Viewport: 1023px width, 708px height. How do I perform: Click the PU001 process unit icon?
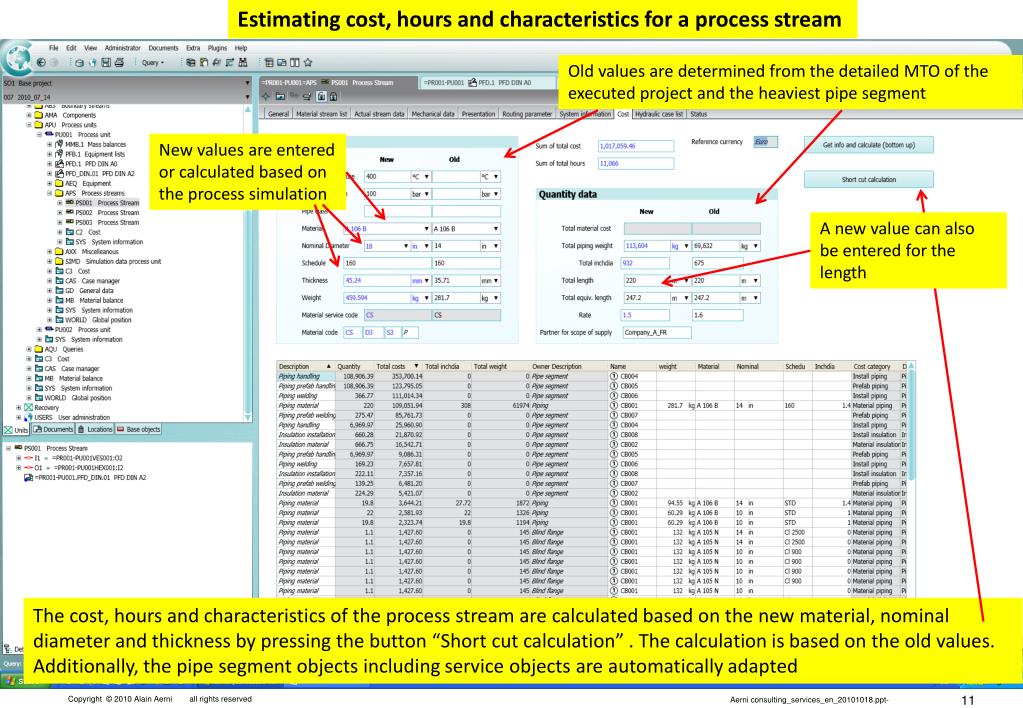pos(49,134)
